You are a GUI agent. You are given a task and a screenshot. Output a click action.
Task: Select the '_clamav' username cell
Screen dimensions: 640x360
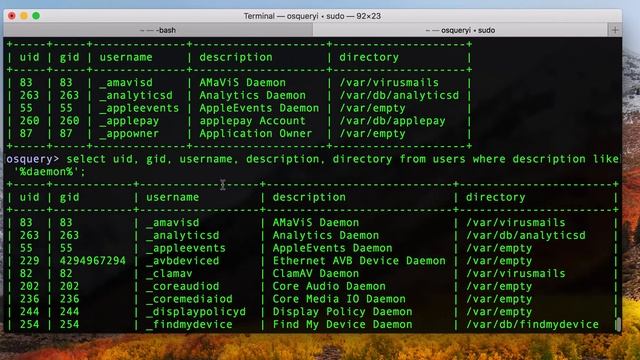tap(169, 273)
